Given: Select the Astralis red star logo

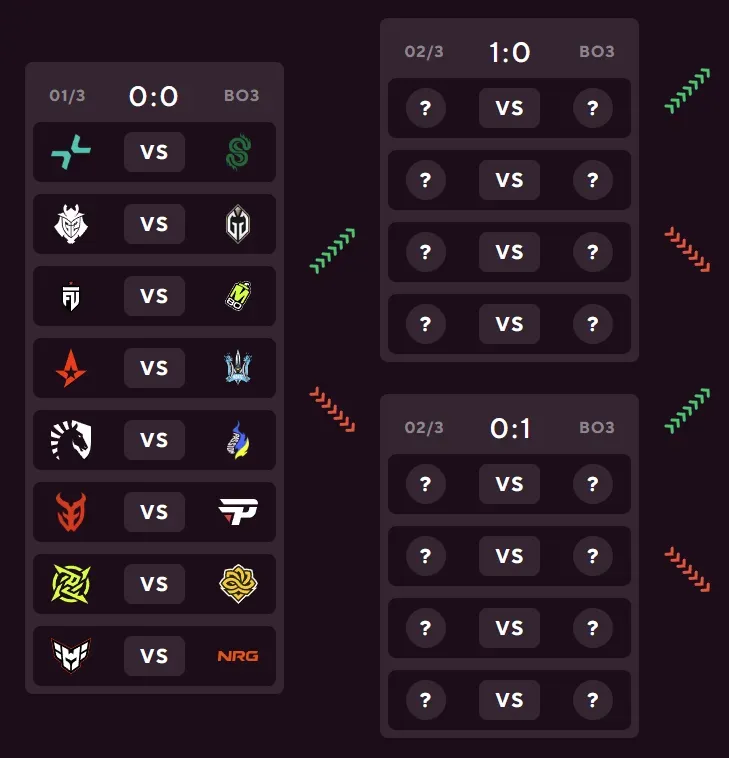Looking at the screenshot, I should point(71,368).
